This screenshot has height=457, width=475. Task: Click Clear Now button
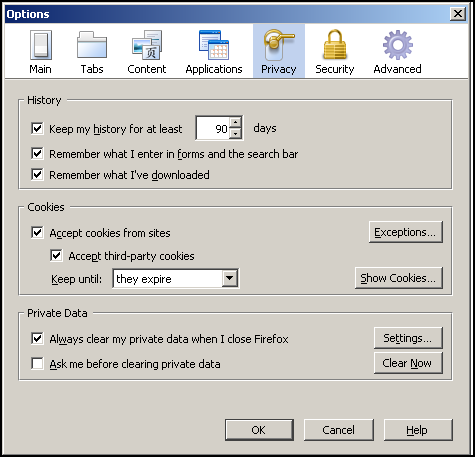coord(408,363)
